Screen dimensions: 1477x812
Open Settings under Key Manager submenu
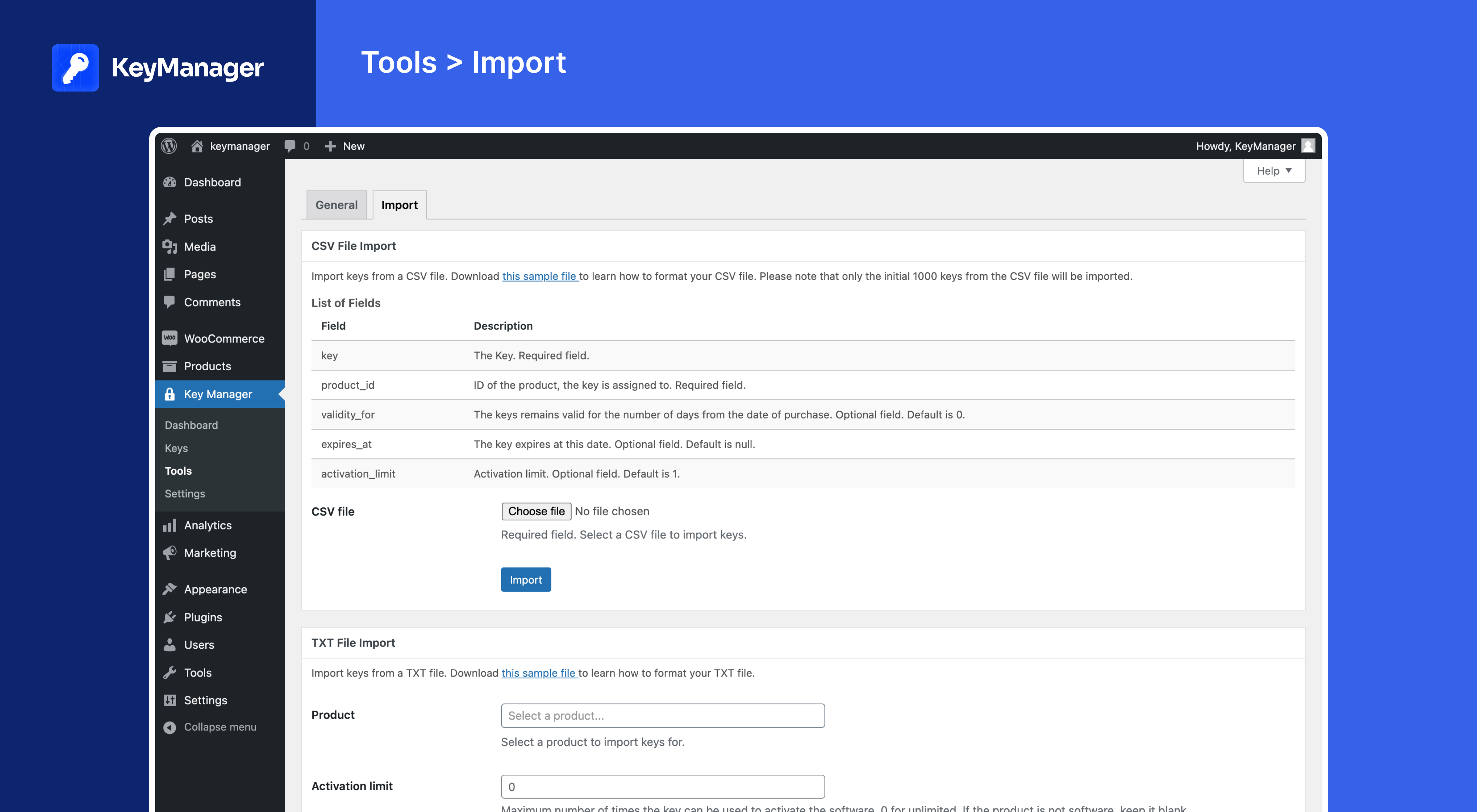[185, 493]
